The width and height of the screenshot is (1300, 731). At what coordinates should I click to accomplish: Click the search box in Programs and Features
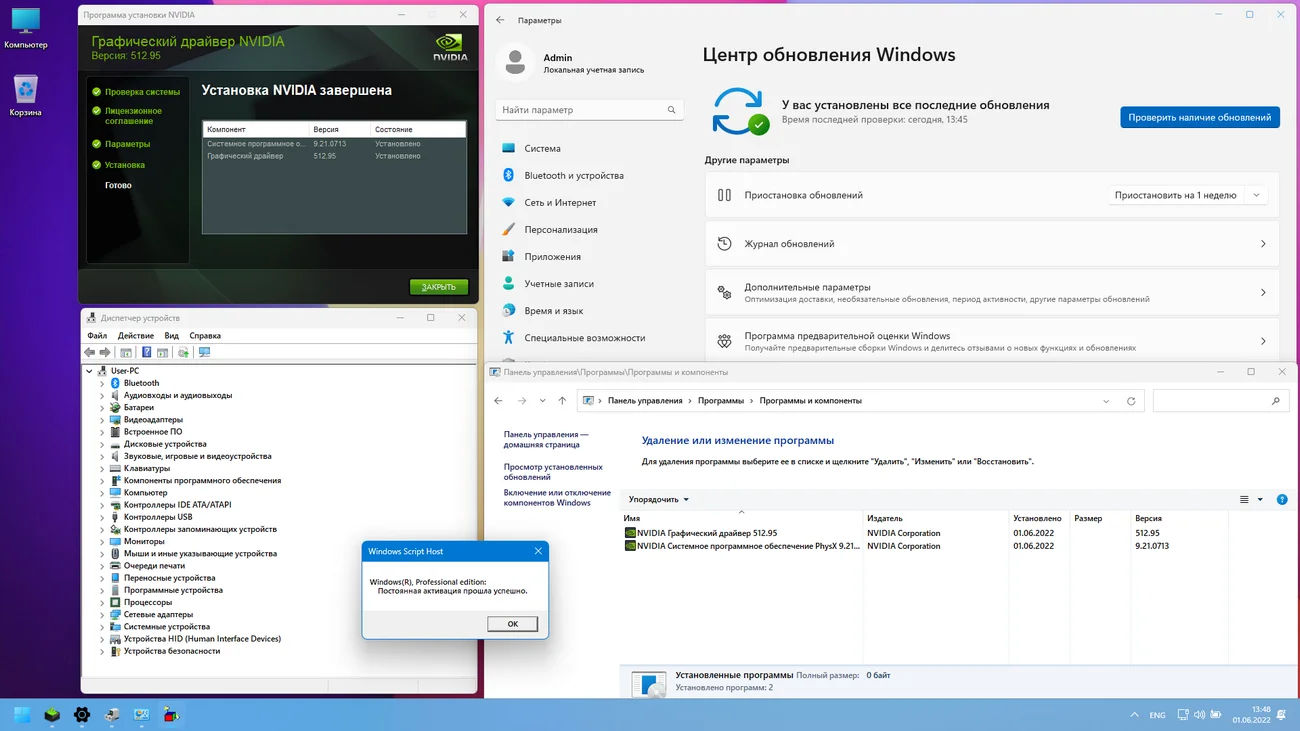[1221, 401]
